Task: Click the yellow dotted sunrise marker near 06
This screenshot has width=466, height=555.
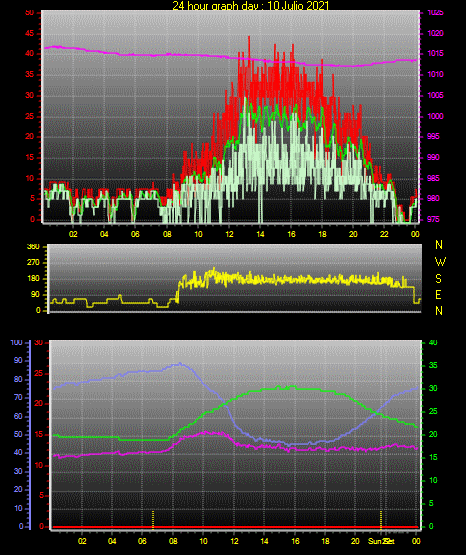Action: (x=153, y=520)
